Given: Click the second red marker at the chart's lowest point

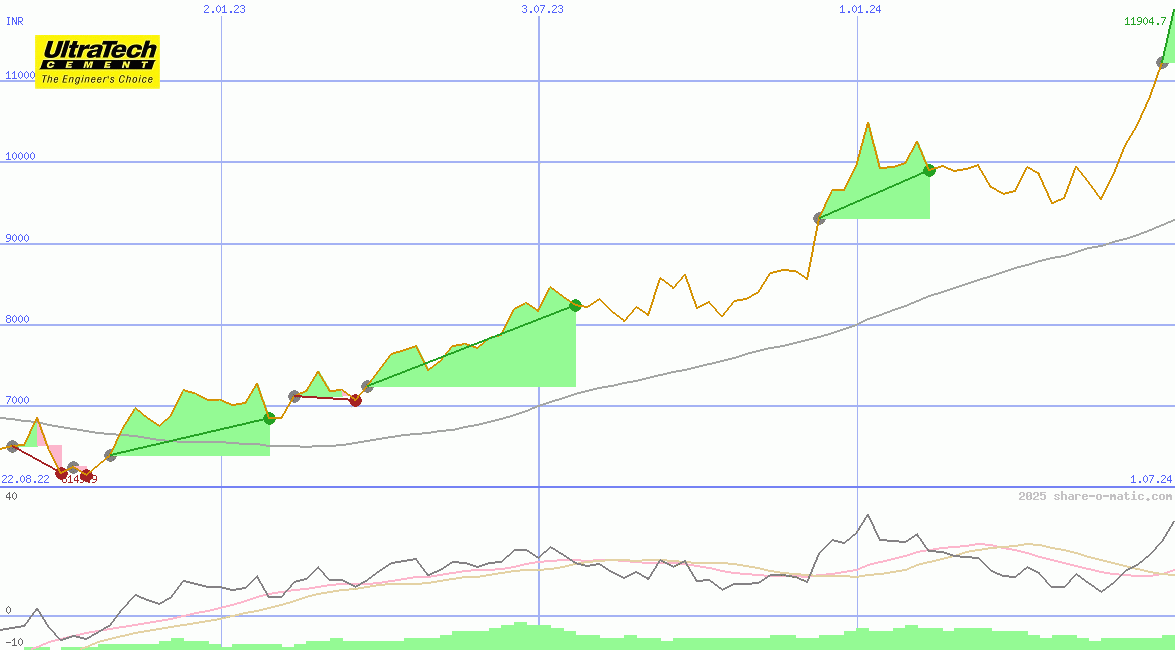Looking at the screenshot, I should (87, 475).
